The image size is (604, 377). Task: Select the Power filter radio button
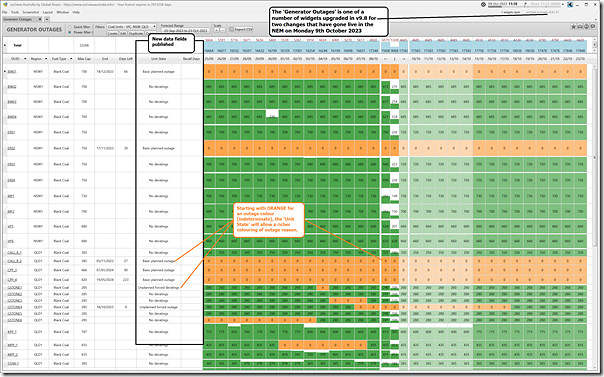pos(70,33)
